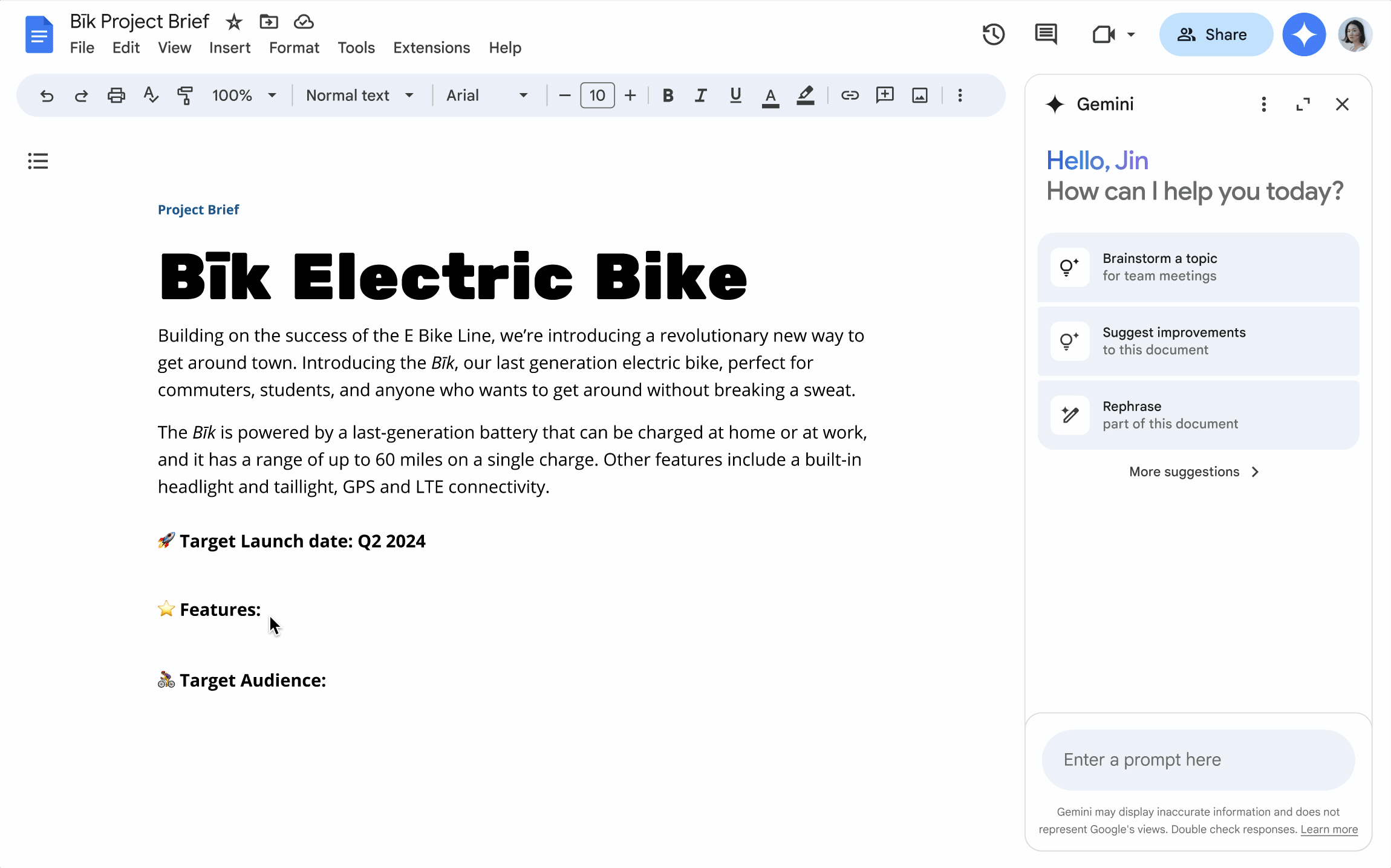Open the Format menu
The image size is (1391, 868).
coord(294,47)
